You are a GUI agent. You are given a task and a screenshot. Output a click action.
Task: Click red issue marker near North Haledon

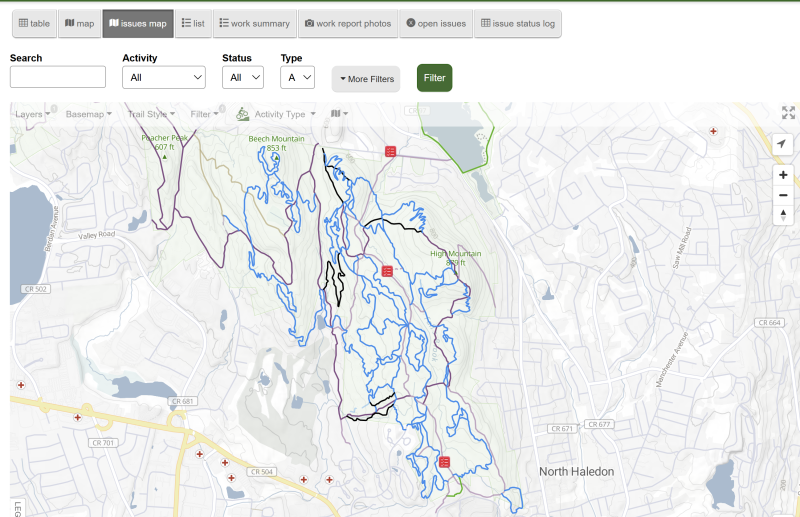pos(444,462)
